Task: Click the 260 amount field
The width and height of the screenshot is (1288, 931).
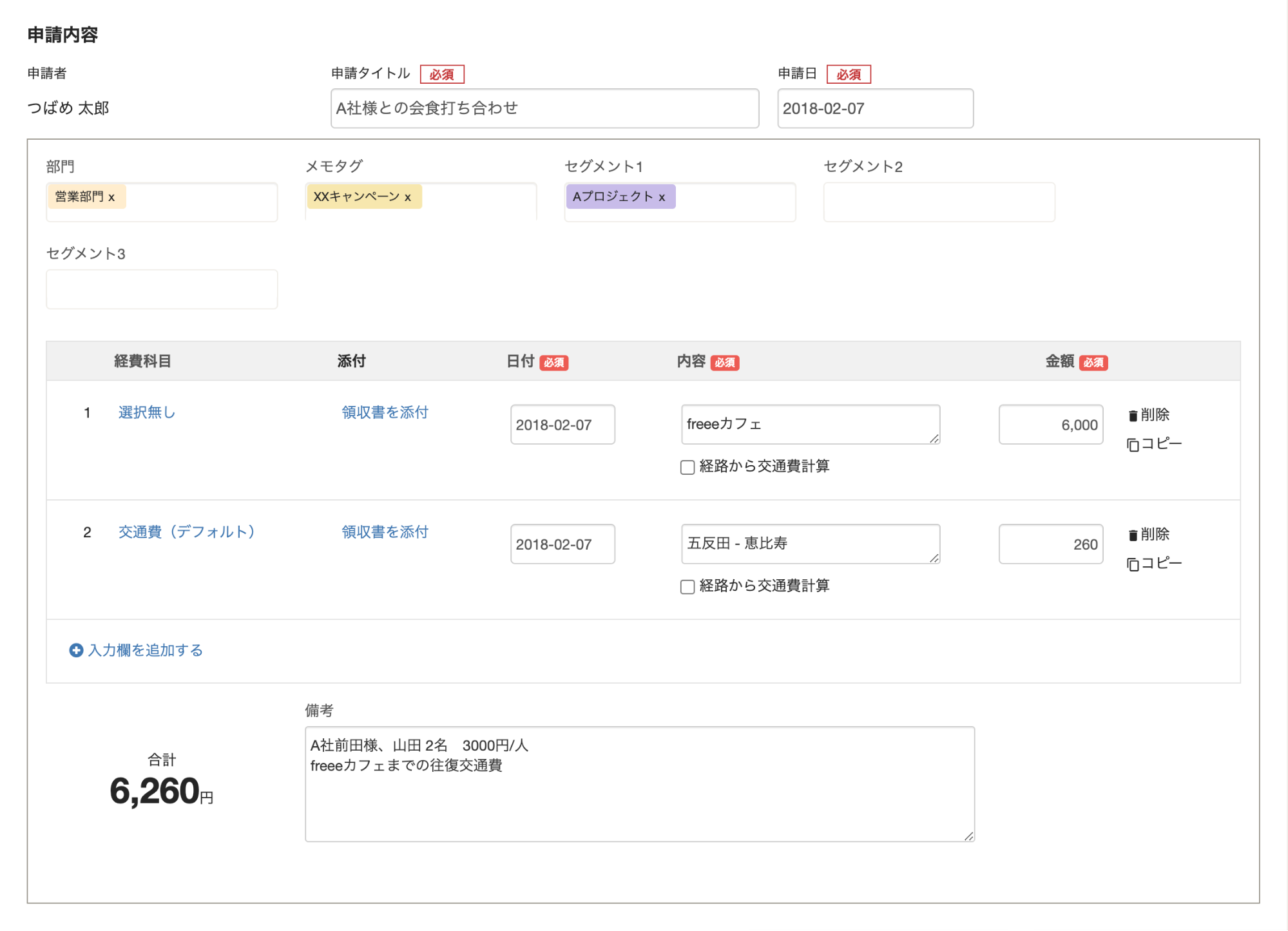Action: [1051, 544]
